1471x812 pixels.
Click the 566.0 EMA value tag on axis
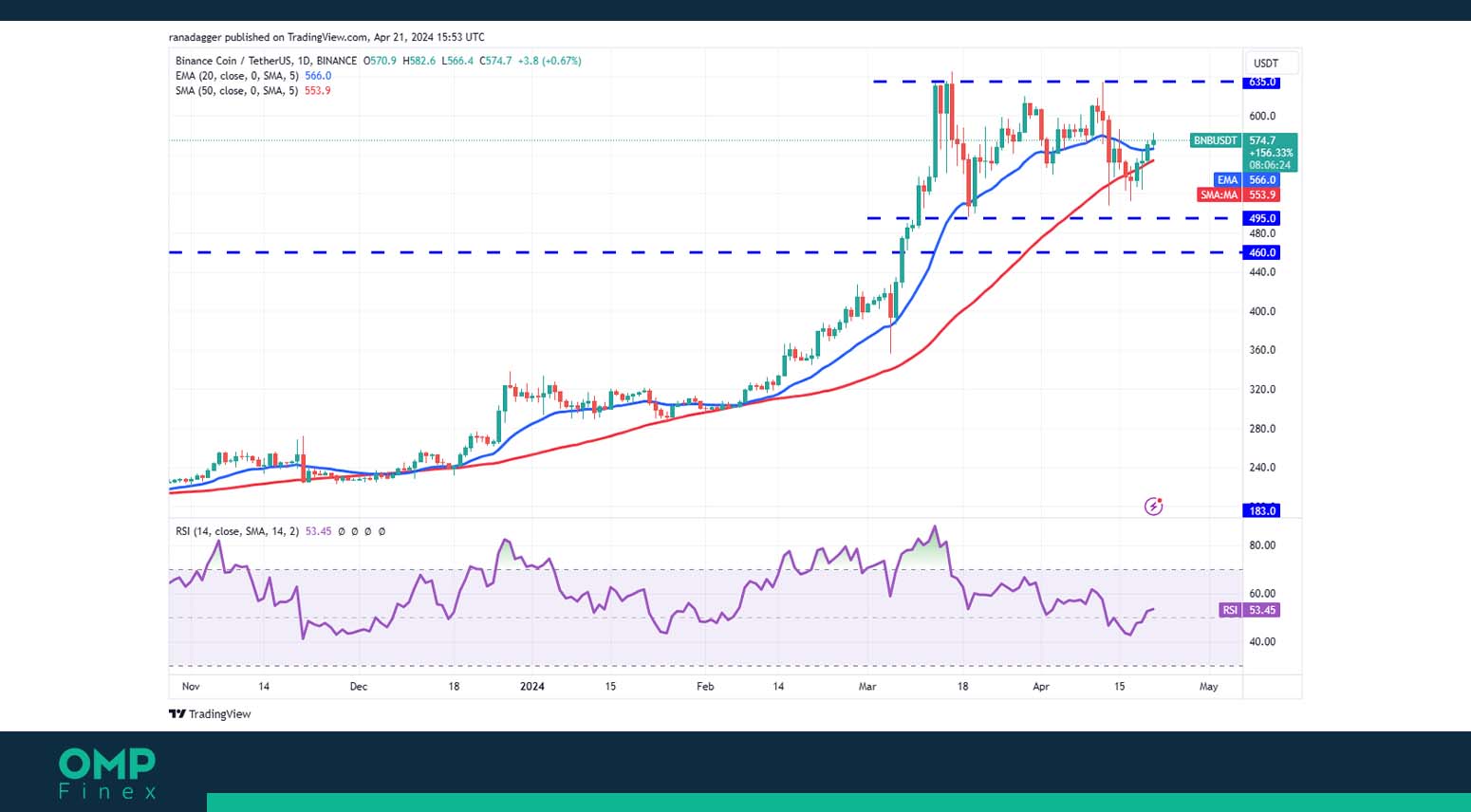1262,180
